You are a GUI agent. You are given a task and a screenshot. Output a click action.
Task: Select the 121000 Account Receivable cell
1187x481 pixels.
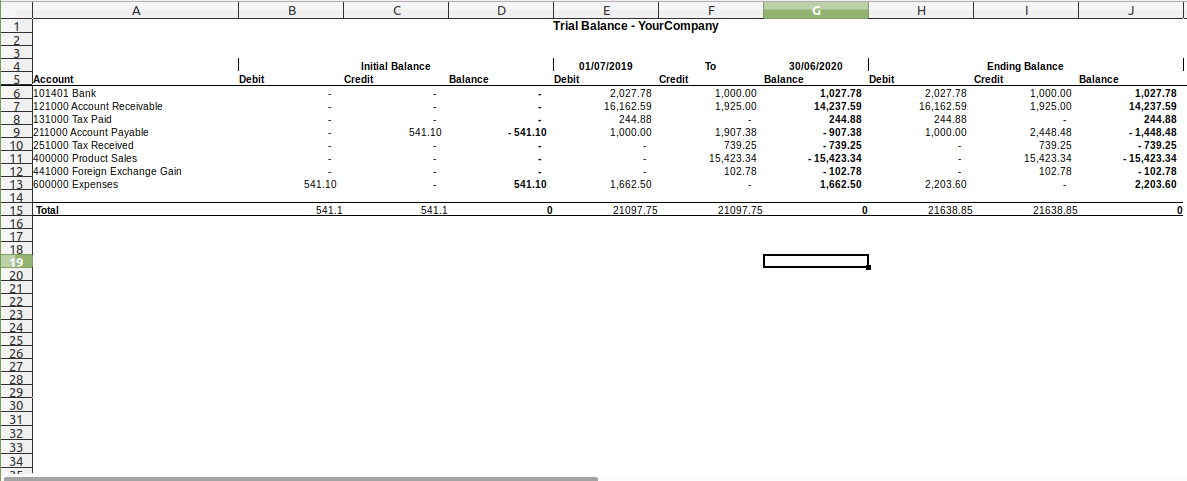[98, 106]
